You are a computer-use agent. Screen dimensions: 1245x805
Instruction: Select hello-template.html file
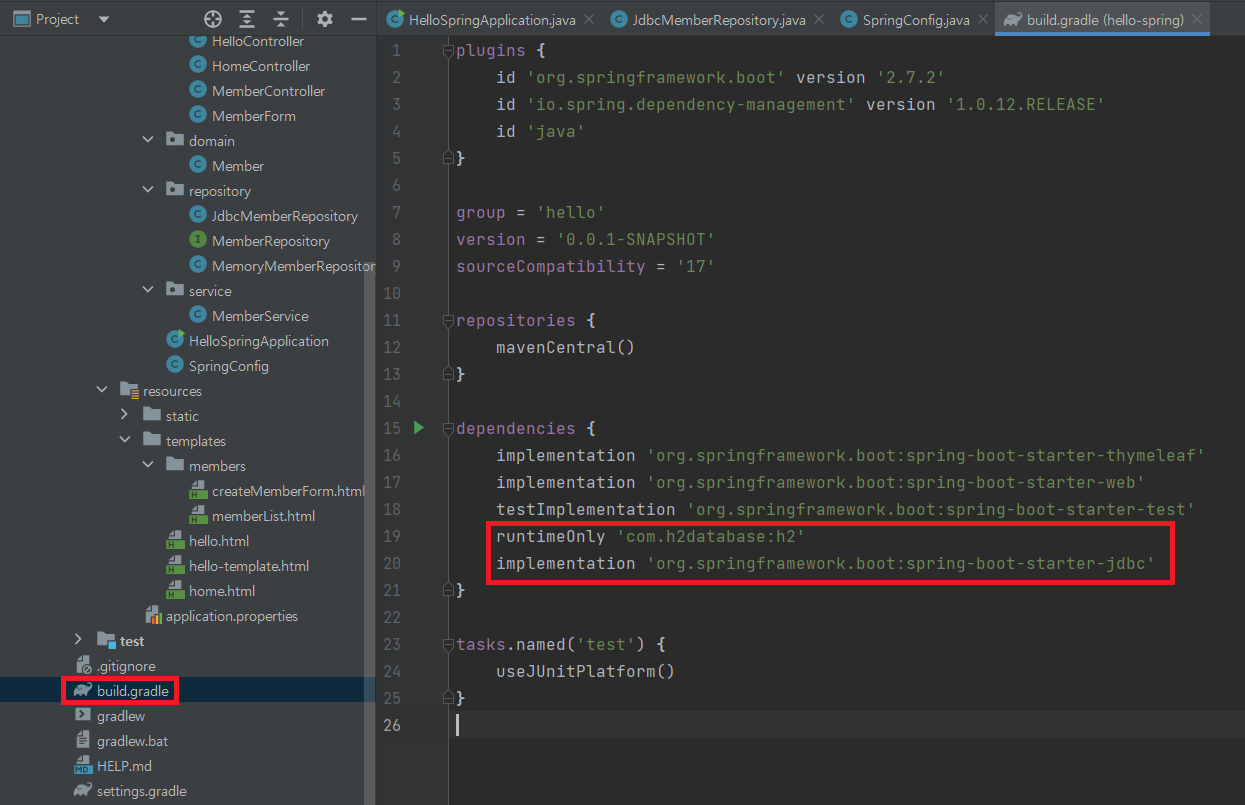248,566
